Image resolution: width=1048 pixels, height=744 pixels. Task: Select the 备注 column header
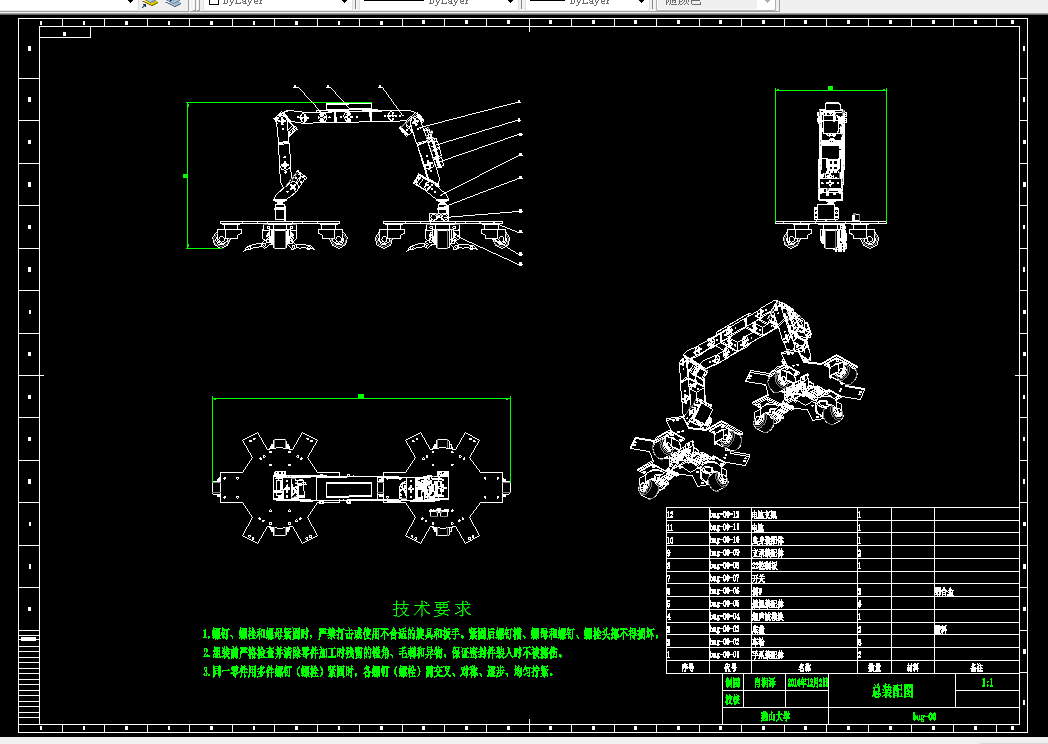[x=976, y=667]
